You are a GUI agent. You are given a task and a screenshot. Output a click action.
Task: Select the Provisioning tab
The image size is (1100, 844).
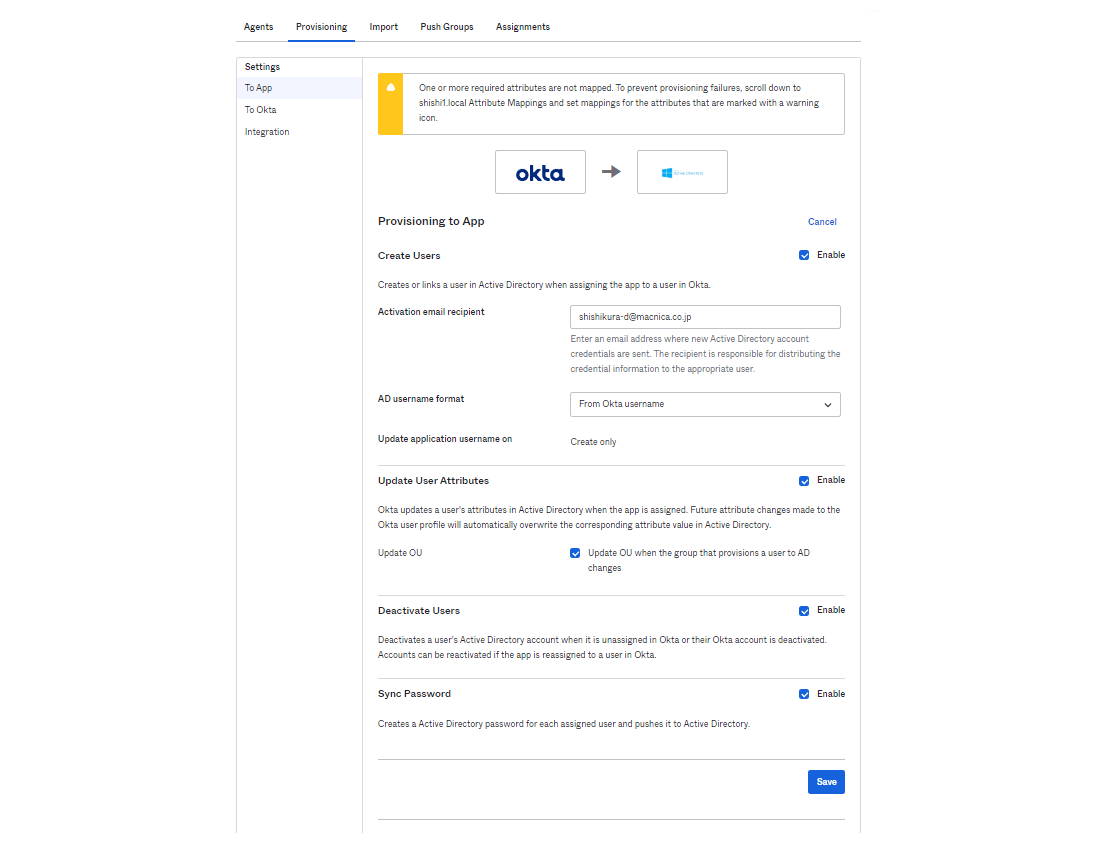coord(321,27)
